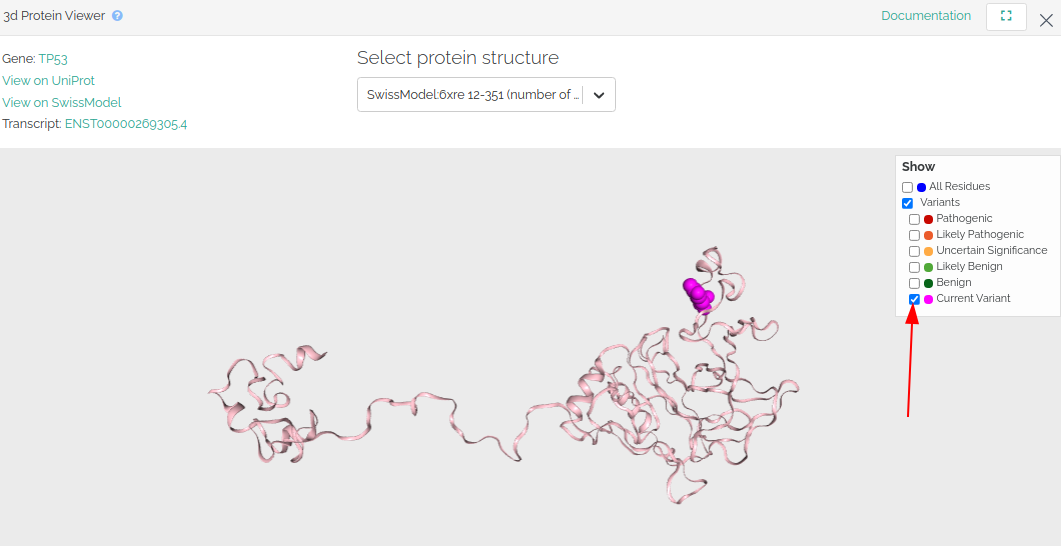The height and width of the screenshot is (546, 1061).
Task: Toggle the All Residues checkbox
Action: [x=907, y=187]
